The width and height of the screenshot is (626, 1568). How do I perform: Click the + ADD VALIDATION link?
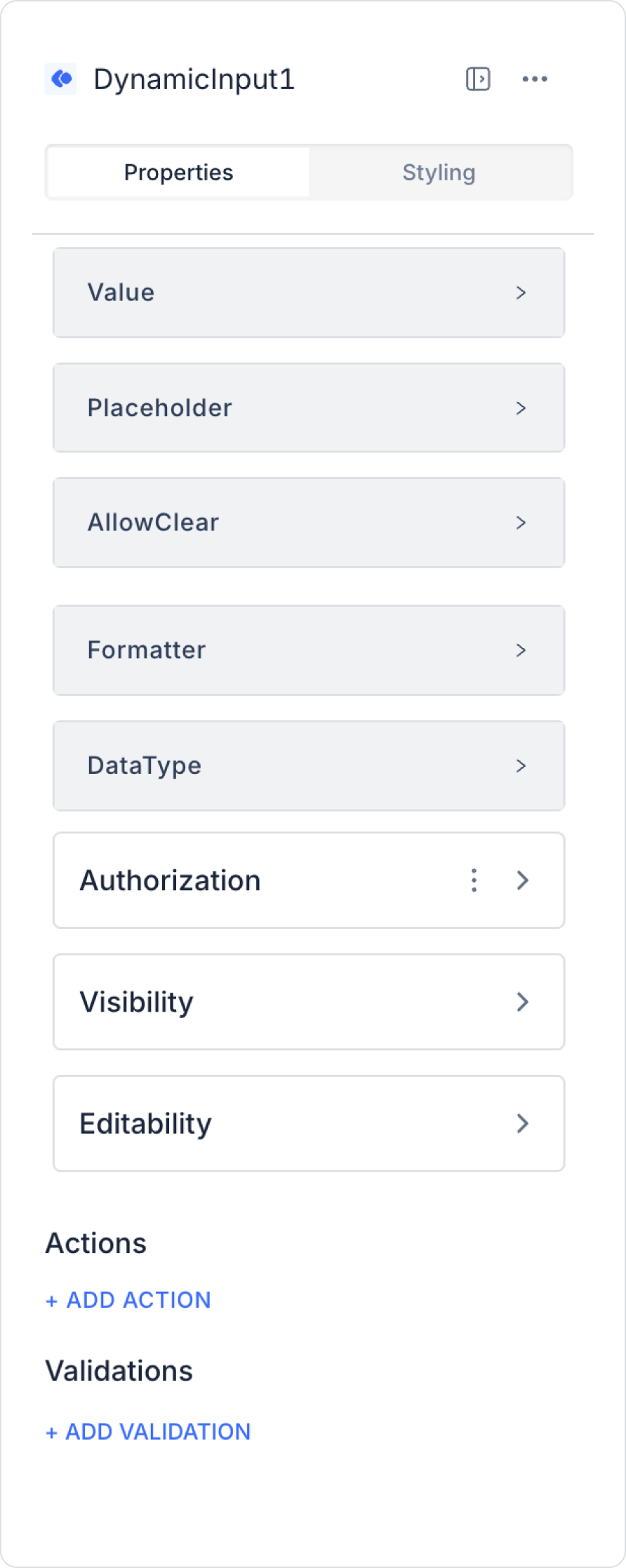point(148,1431)
